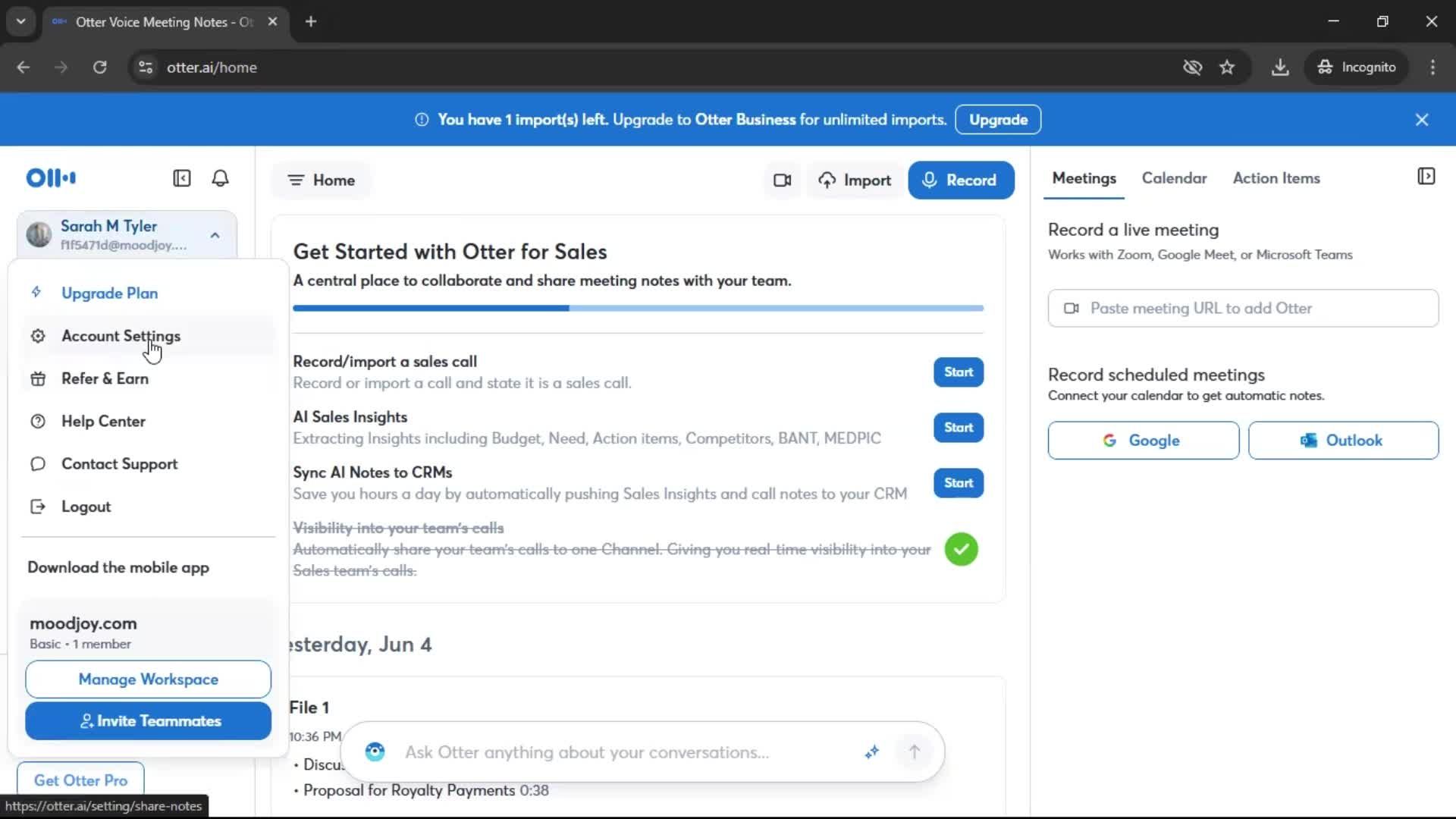Image resolution: width=1456 pixels, height=819 pixels.
Task: Click Manage Workspace button
Action: coord(148,679)
